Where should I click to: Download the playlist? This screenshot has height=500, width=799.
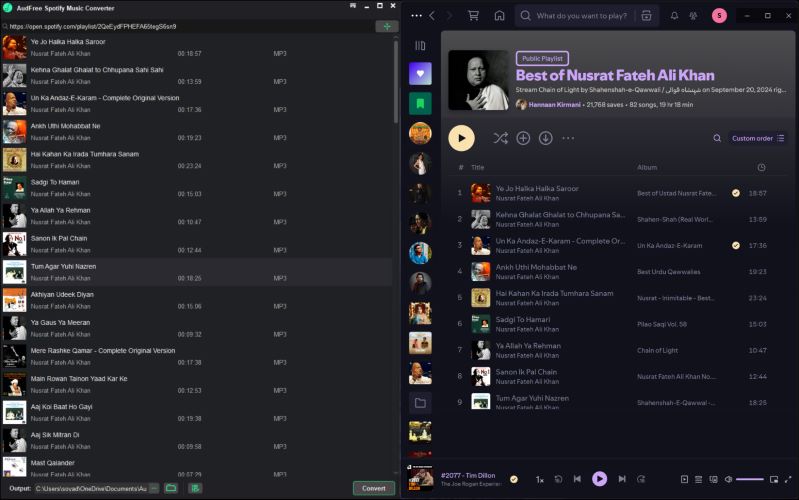coord(545,138)
